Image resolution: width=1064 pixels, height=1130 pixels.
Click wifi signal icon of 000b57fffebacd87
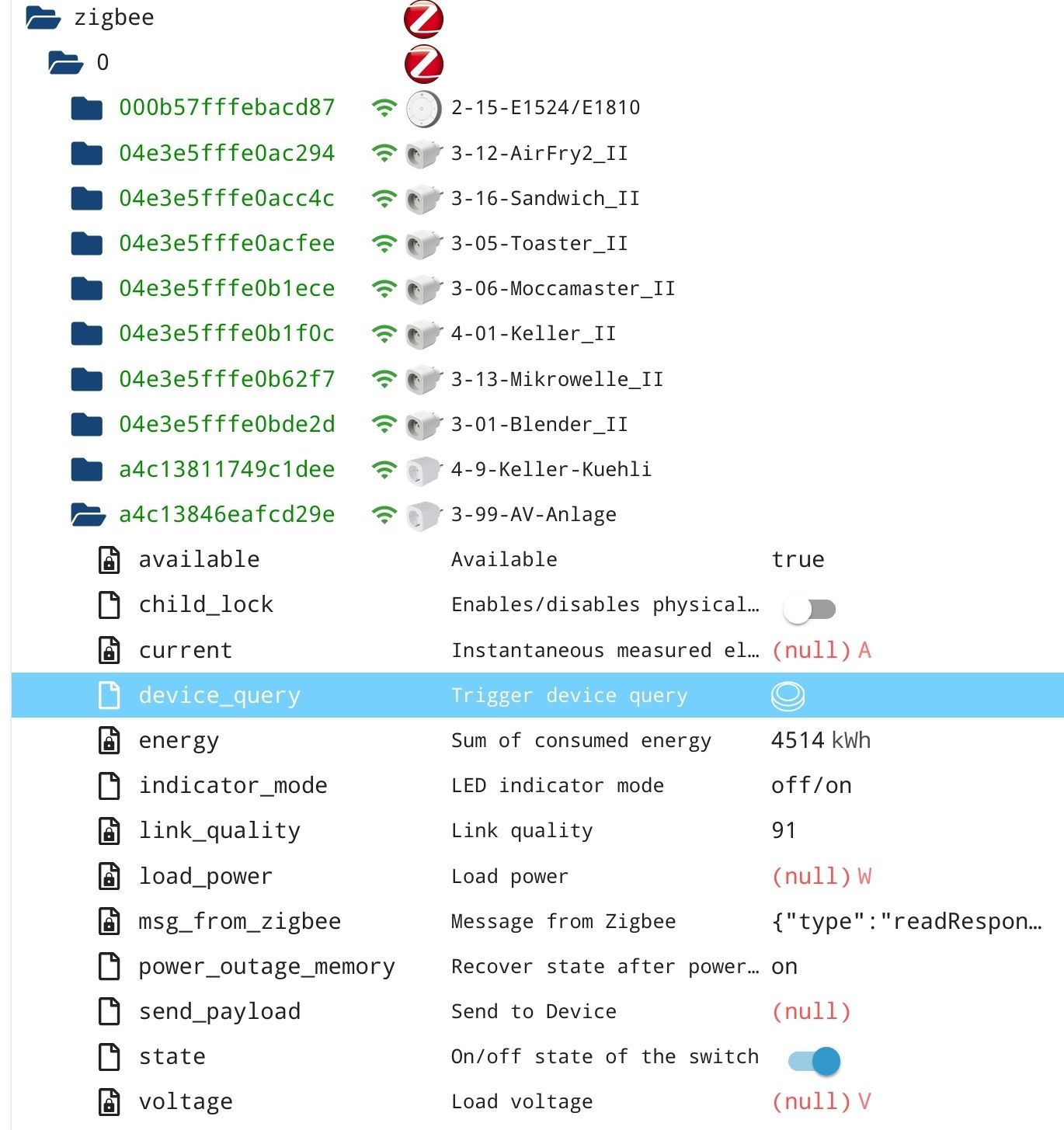click(384, 108)
